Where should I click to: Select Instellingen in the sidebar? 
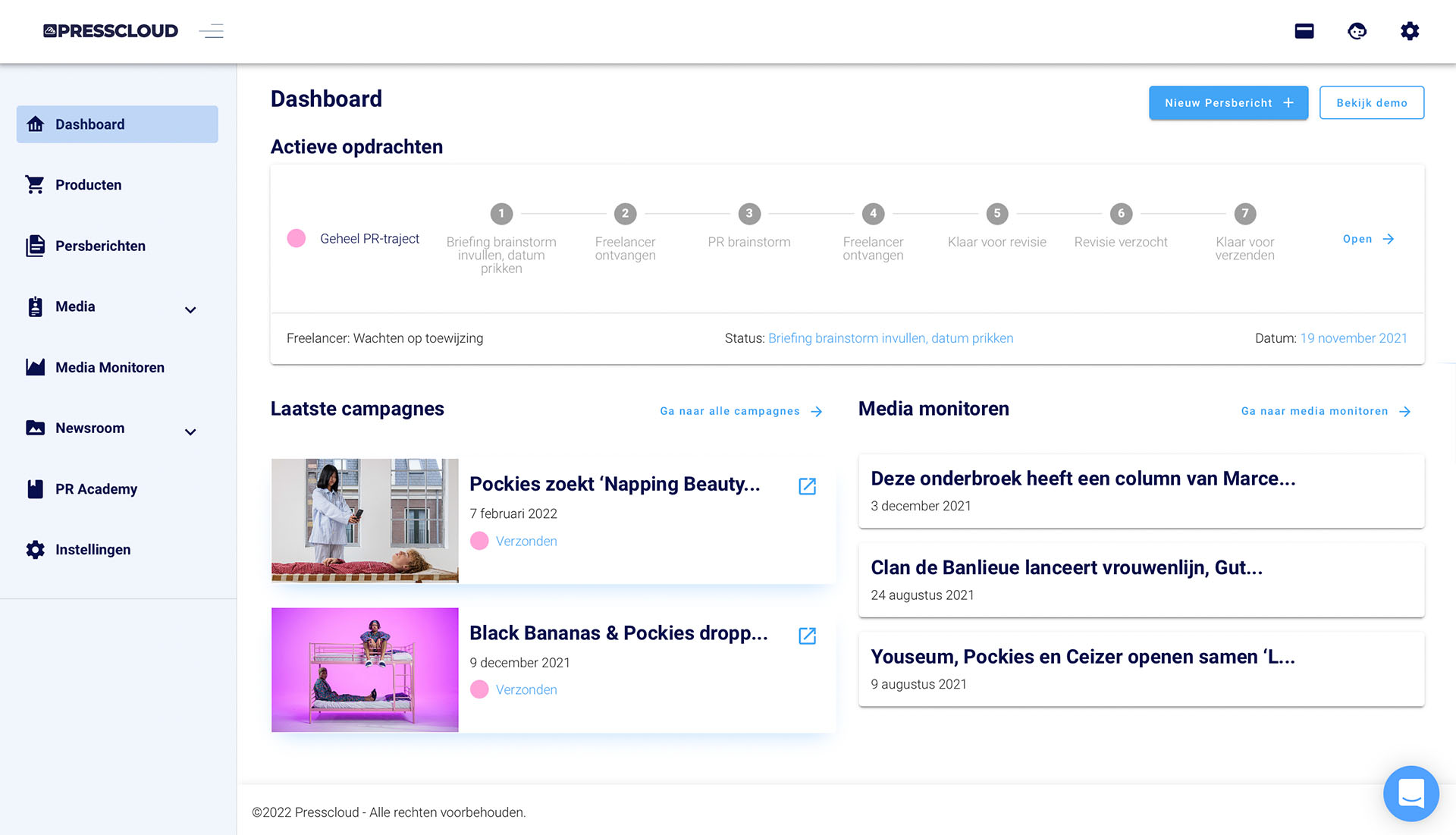[93, 550]
